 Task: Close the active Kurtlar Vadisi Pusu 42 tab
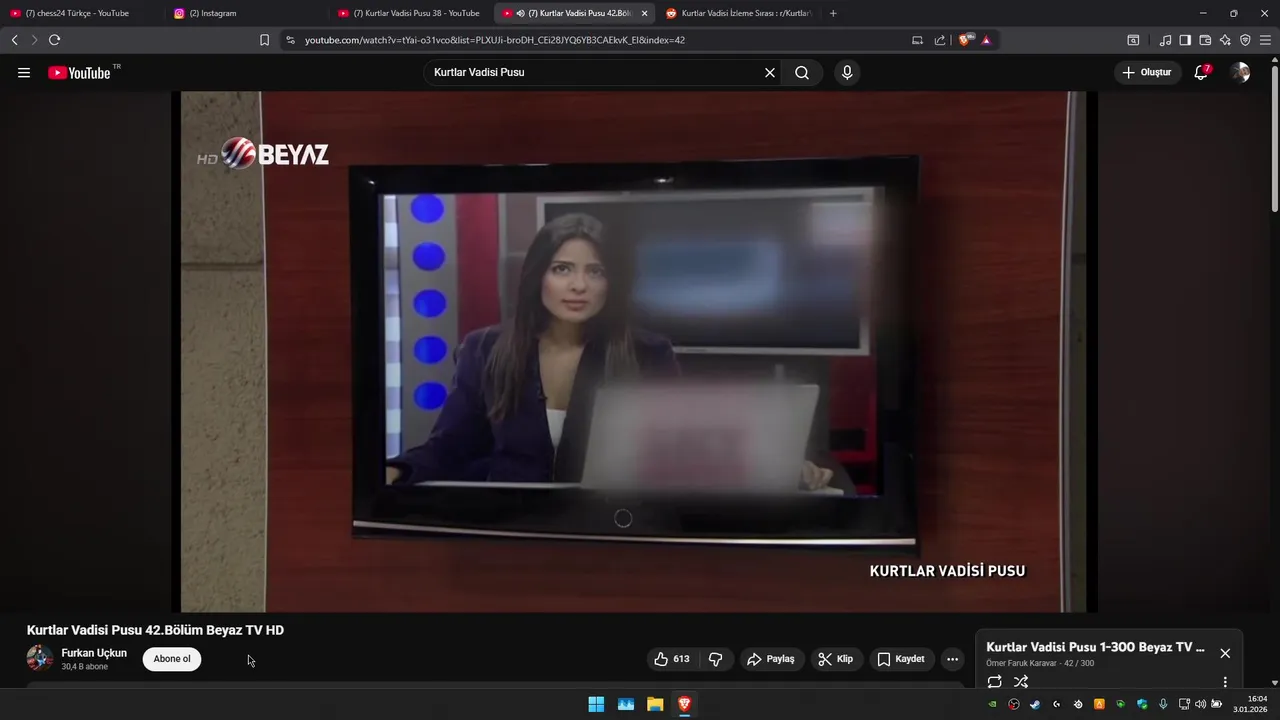(x=644, y=13)
